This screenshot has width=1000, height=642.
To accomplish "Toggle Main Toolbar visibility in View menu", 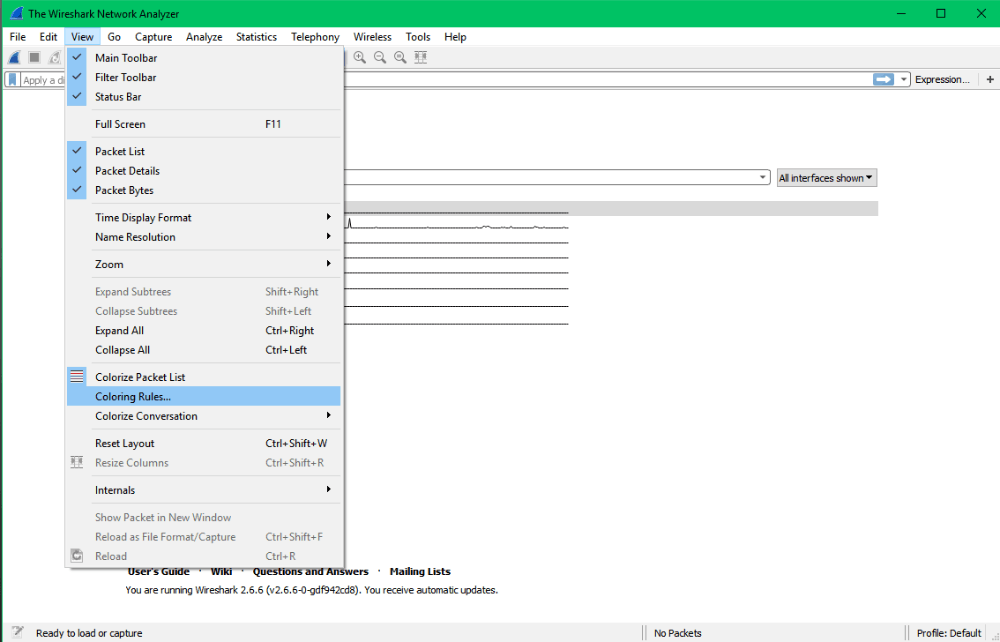I will 203,58.
